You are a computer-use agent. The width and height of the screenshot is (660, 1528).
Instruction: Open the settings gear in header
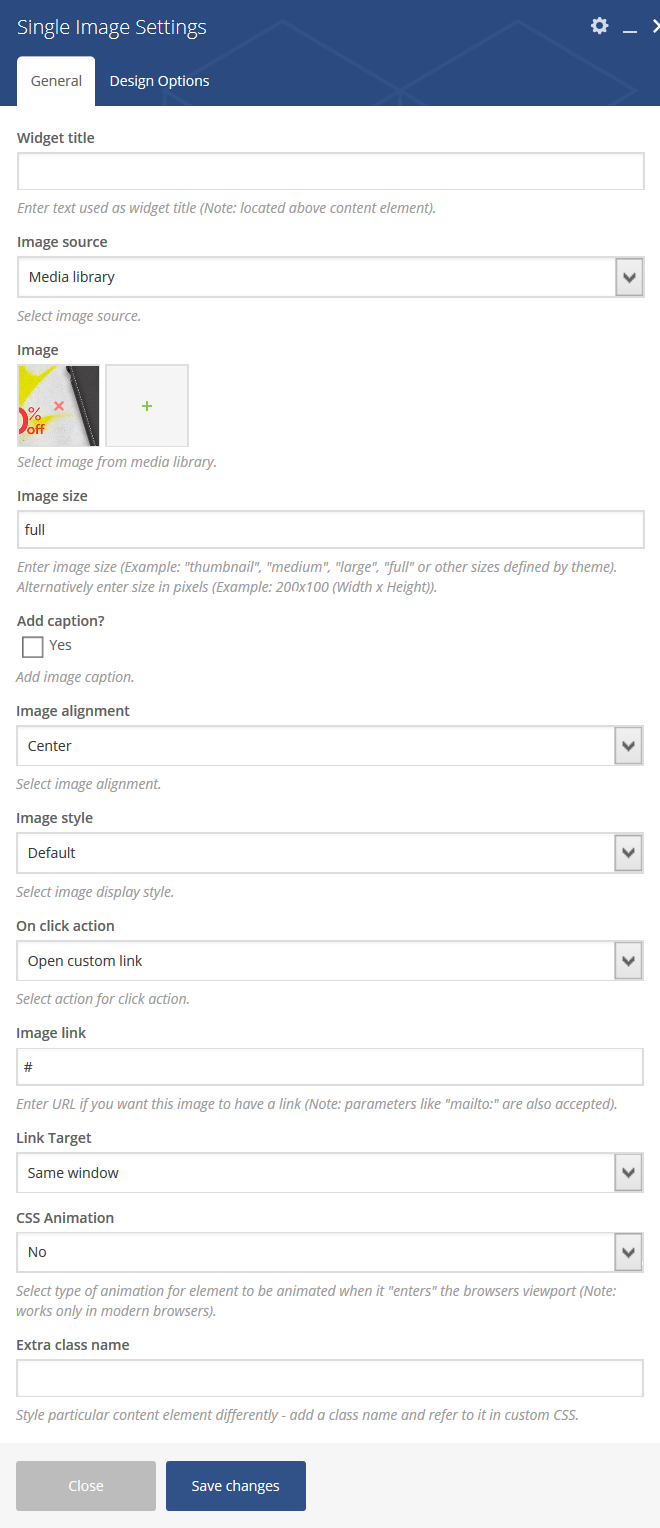(599, 26)
